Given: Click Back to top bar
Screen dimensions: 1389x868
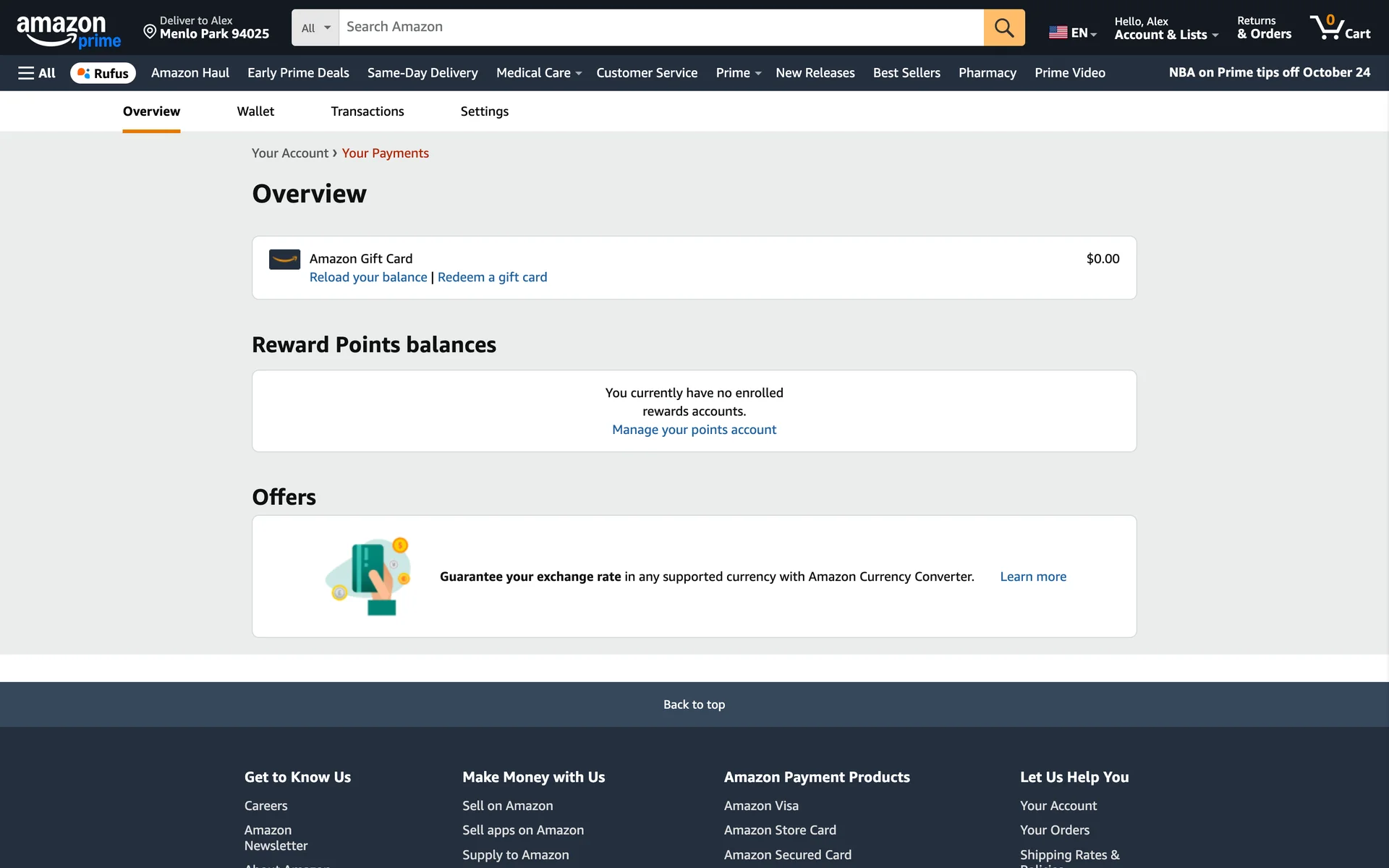Looking at the screenshot, I should click(694, 705).
